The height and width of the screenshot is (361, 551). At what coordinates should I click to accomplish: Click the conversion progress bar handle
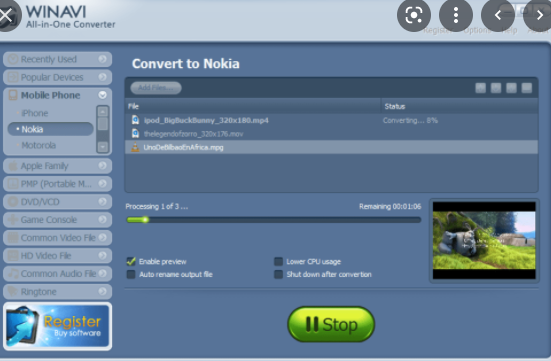click(x=145, y=220)
